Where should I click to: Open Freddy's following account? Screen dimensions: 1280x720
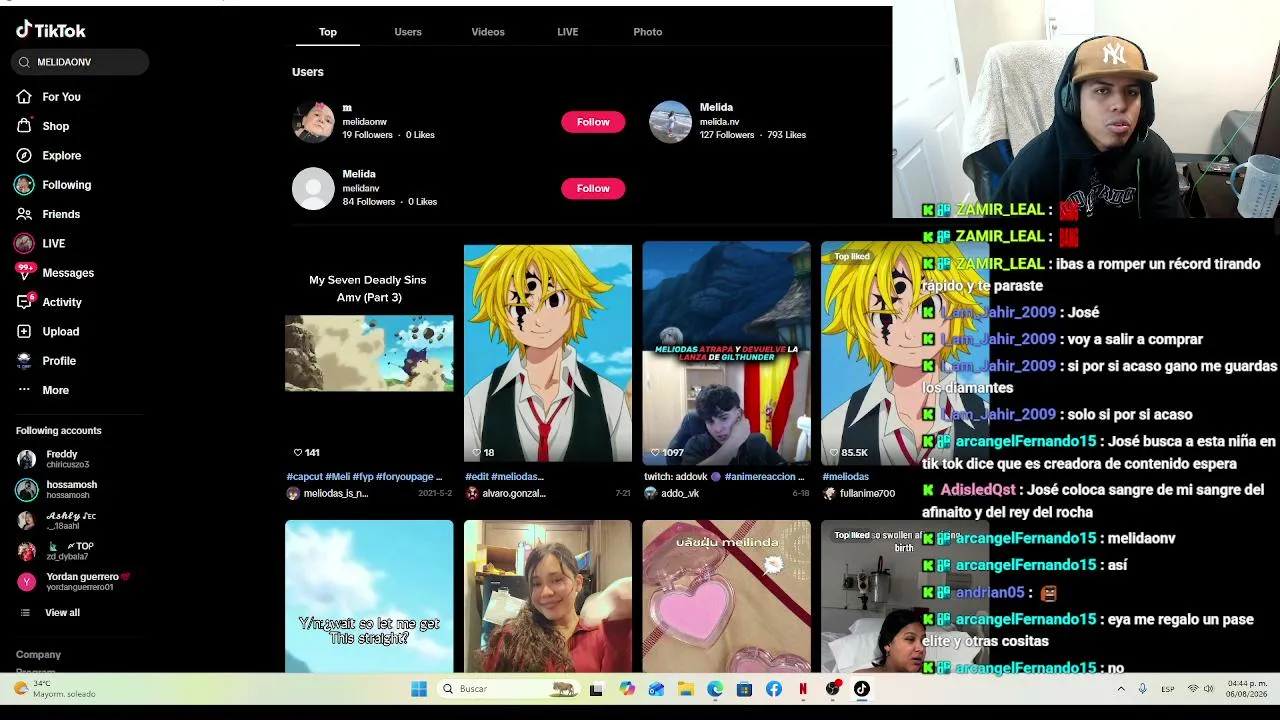[61, 459]
